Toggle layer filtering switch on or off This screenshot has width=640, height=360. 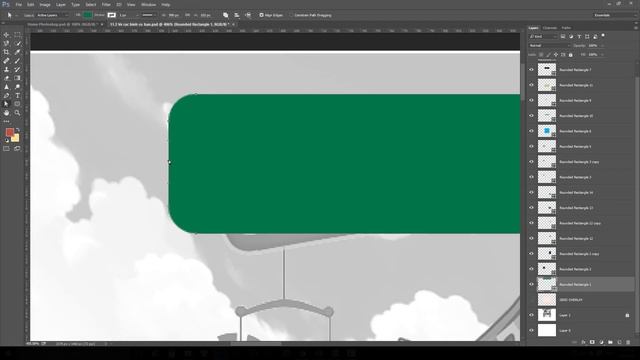point(603,36)
